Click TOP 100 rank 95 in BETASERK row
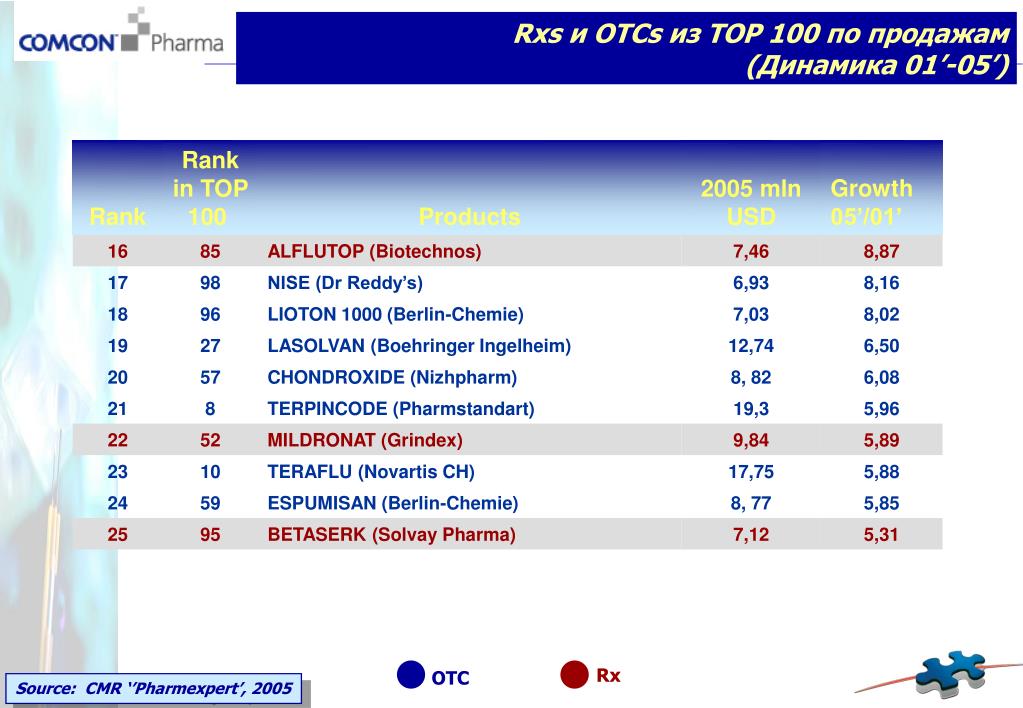Screen dimensions: 1023x708 point(210,534)
